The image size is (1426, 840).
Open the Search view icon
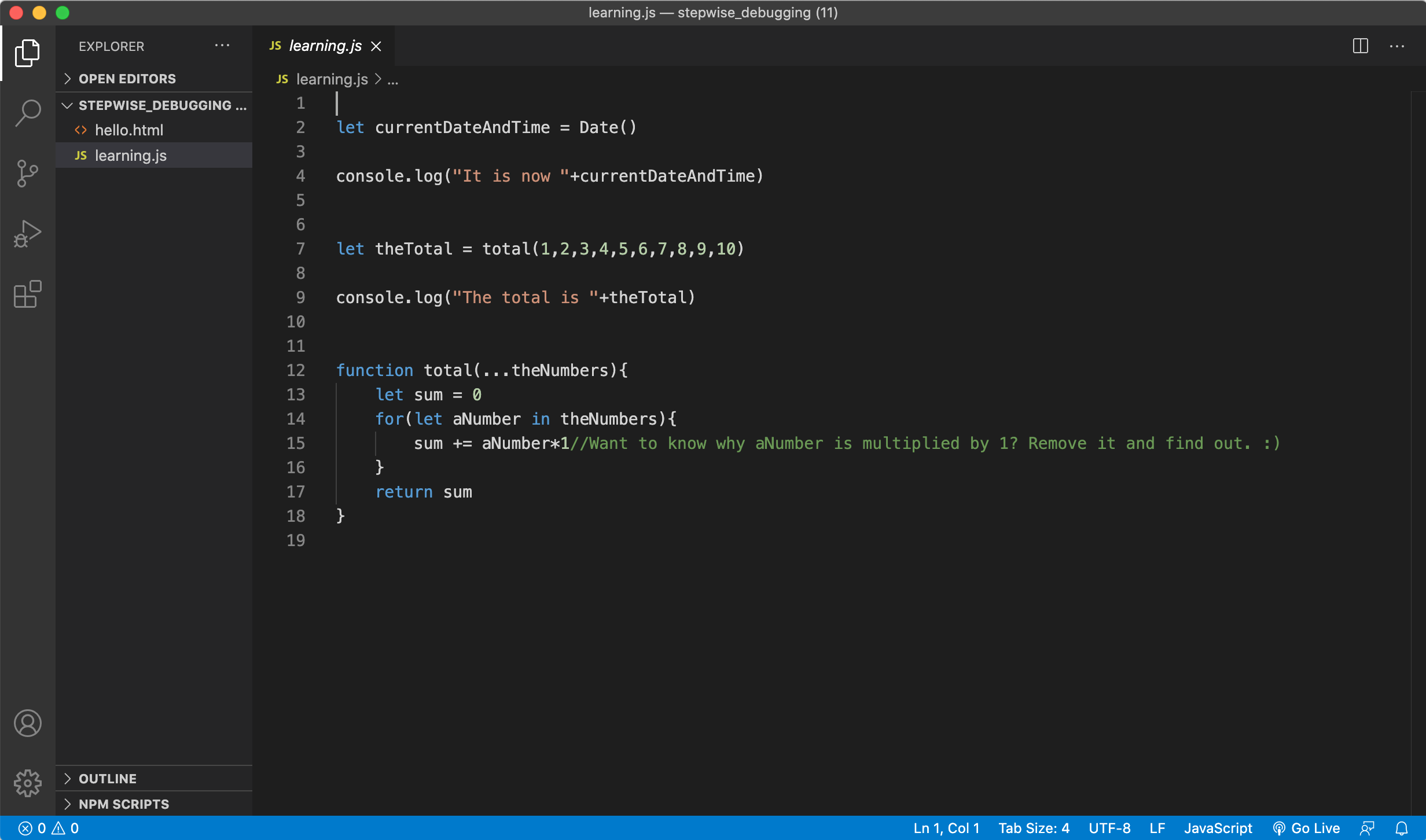click(27, 113)
